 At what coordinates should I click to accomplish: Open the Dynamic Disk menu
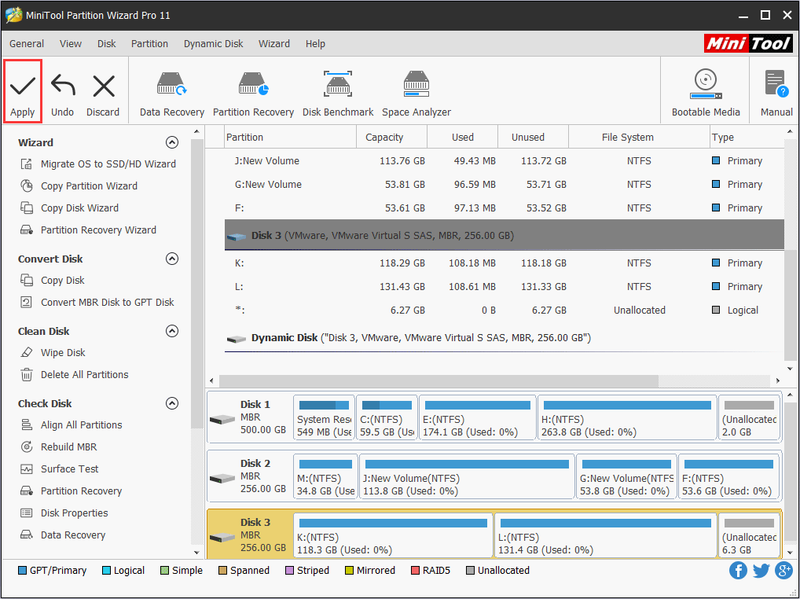pos(213,44)
